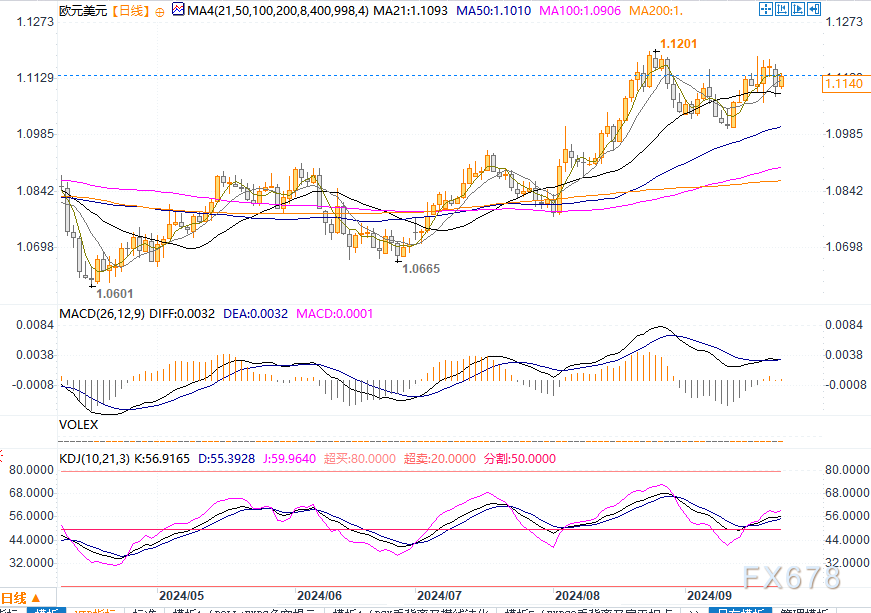Toggle the crosshair cursor icon
The height and width of the screenshot is (613, 871).
(766, 9)
